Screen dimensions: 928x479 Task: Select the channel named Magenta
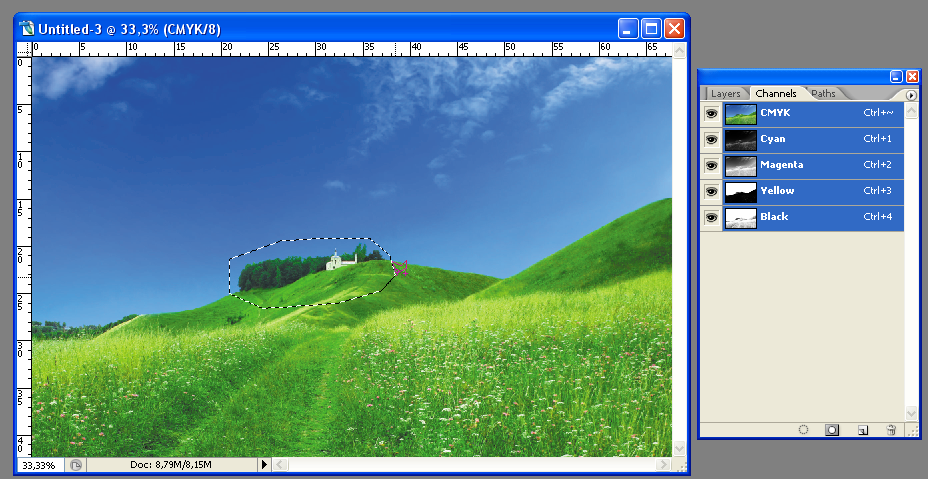click(x=781, y=165)
